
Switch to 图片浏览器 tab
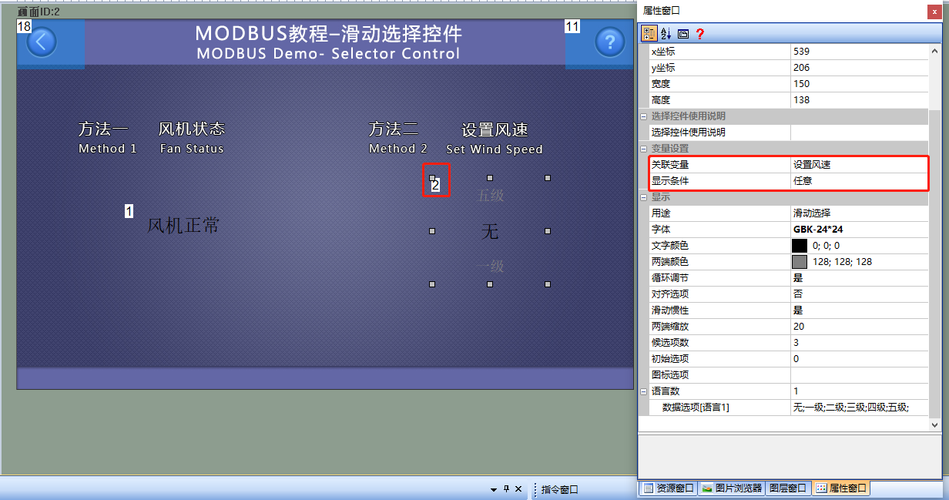tap(731, 488)
